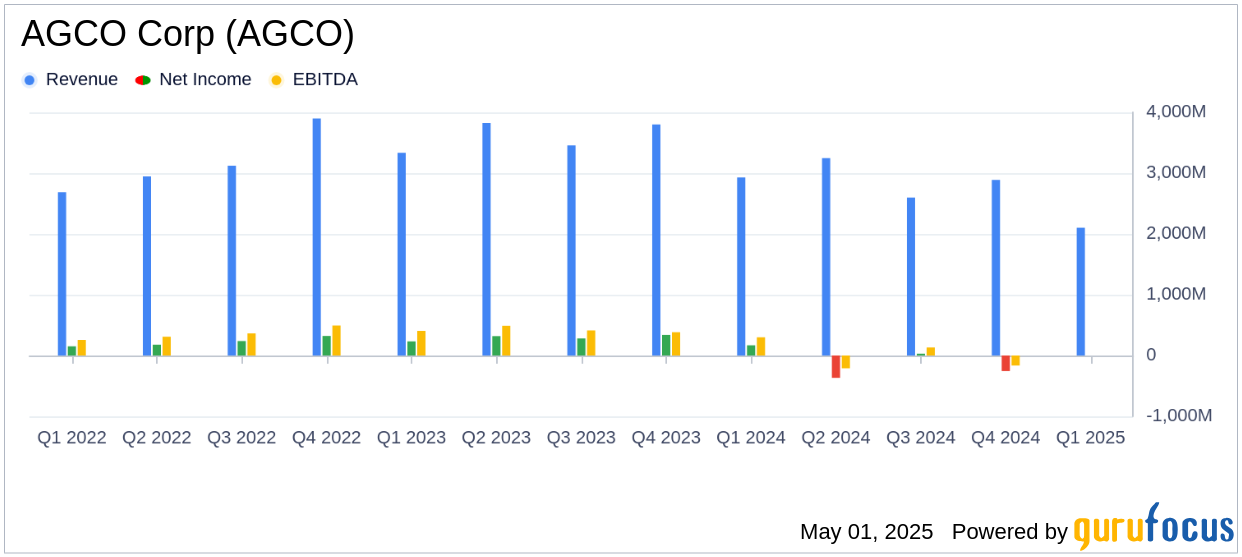Click the Q3 2024 revenue bar
The height and width of the screenshot is (557, 1242).
pyautogui.click(x=911, y=277)
